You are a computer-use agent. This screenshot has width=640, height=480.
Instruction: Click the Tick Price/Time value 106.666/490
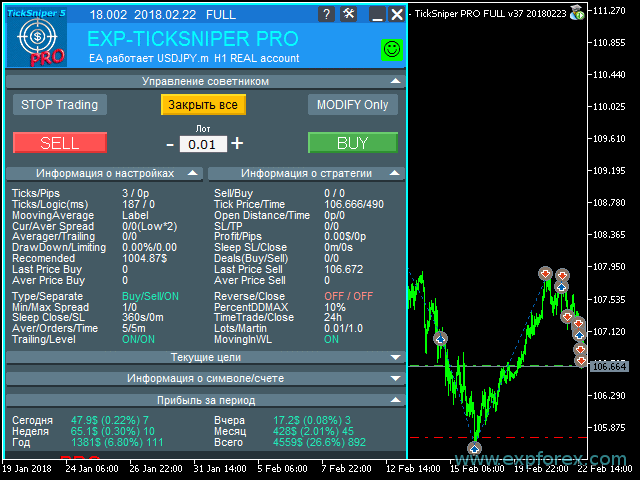tap(354, 204)
